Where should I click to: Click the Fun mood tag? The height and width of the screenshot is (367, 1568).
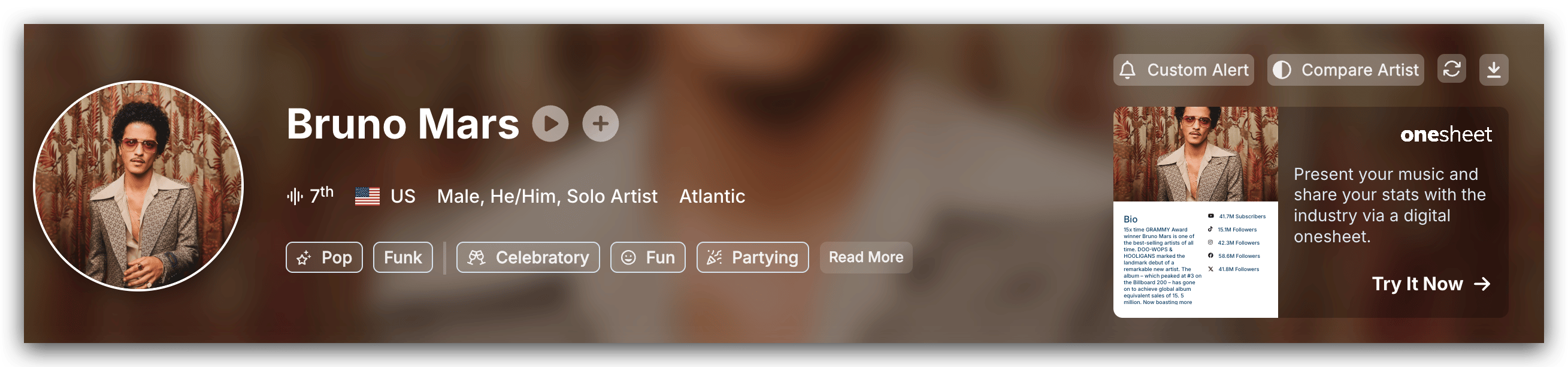647,257
